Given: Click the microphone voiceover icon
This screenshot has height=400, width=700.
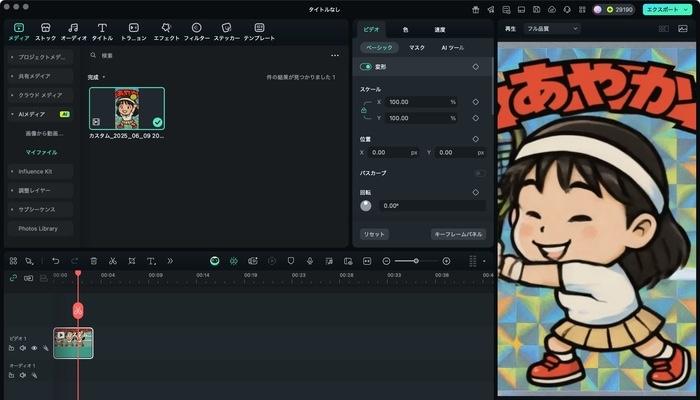Looking at the screenshot, I should tap(310, 261).
